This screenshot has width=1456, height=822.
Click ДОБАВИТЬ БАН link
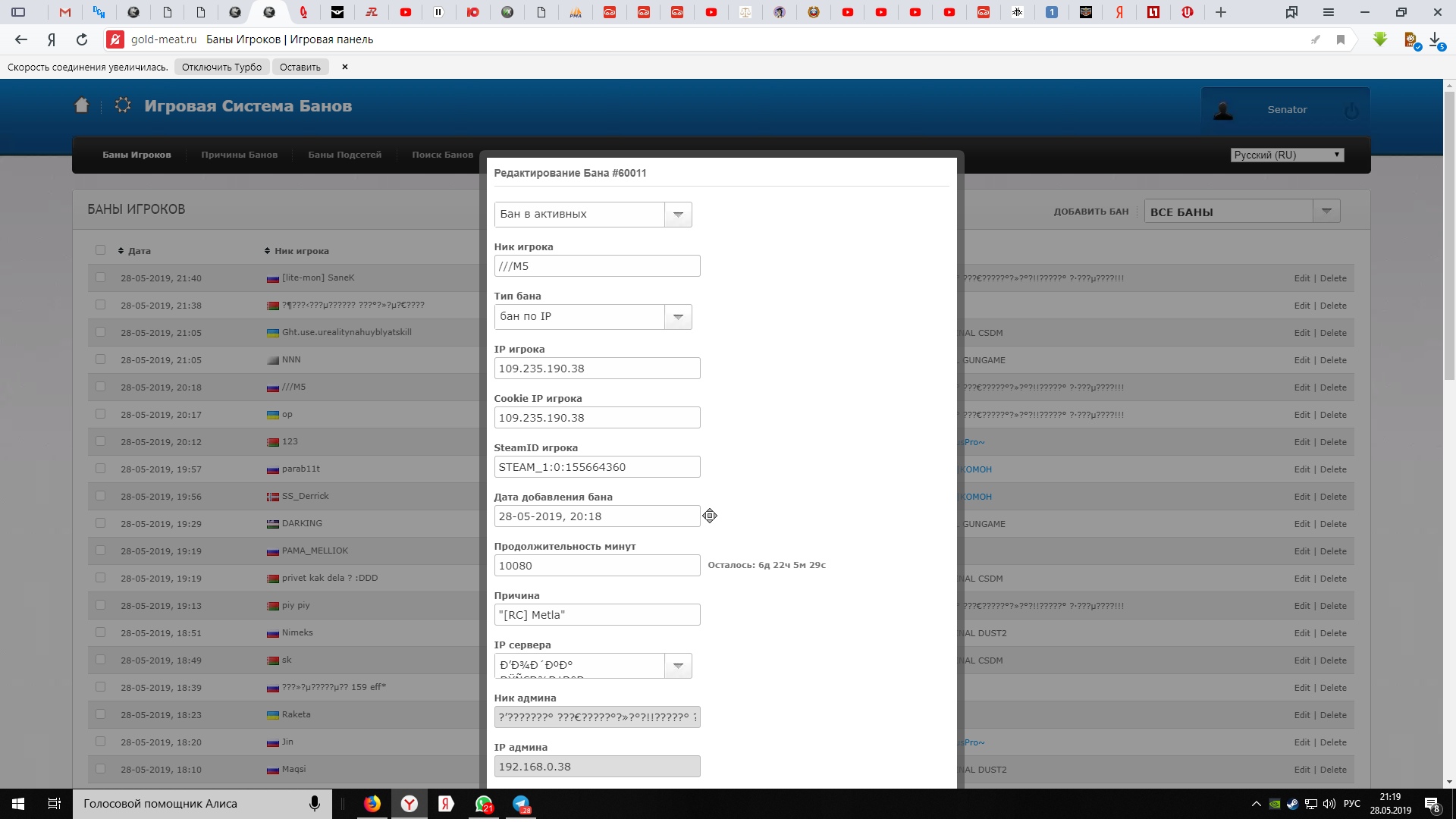pos(1090,212)
